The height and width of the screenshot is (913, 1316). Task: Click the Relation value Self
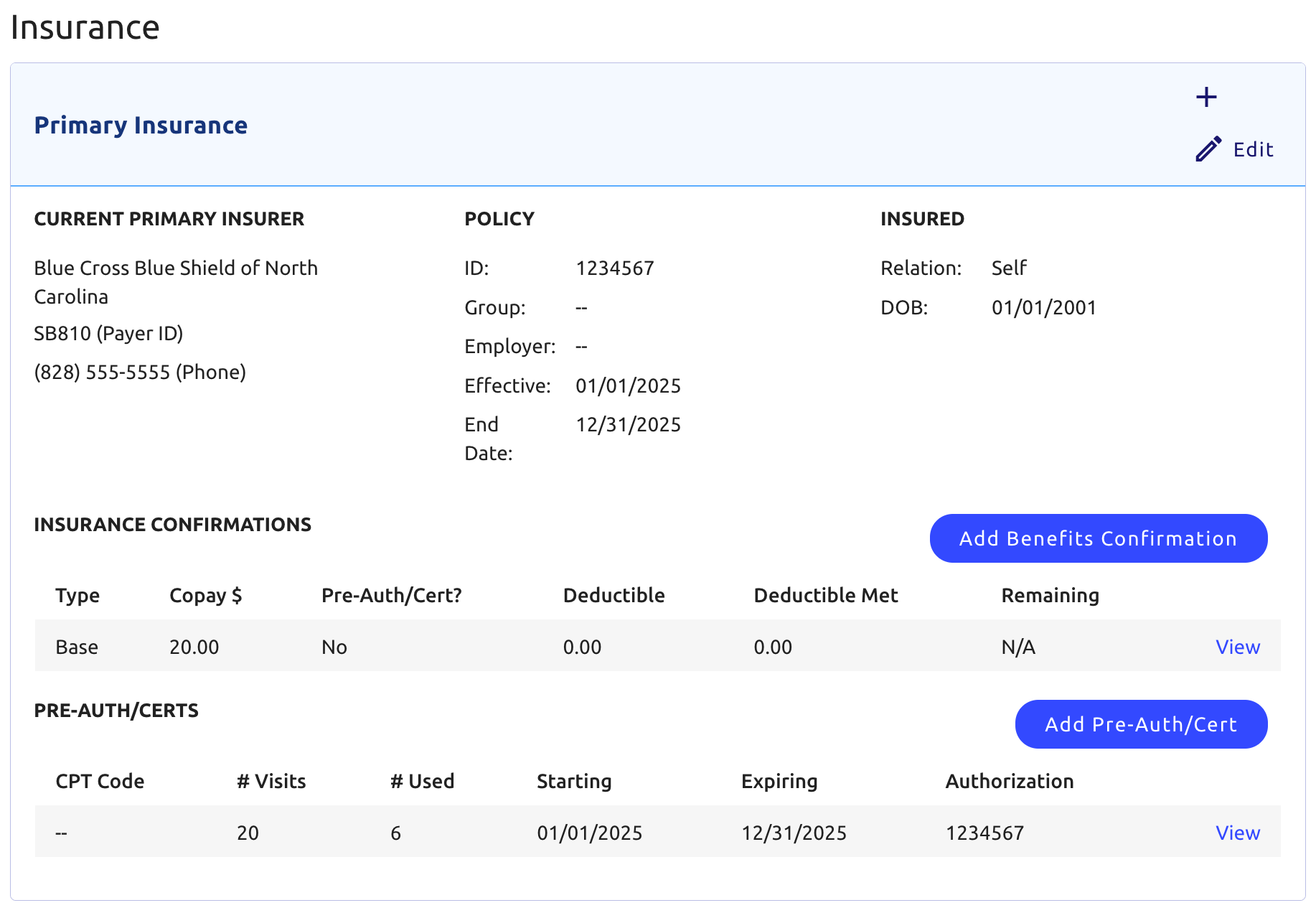[1009, 268]
